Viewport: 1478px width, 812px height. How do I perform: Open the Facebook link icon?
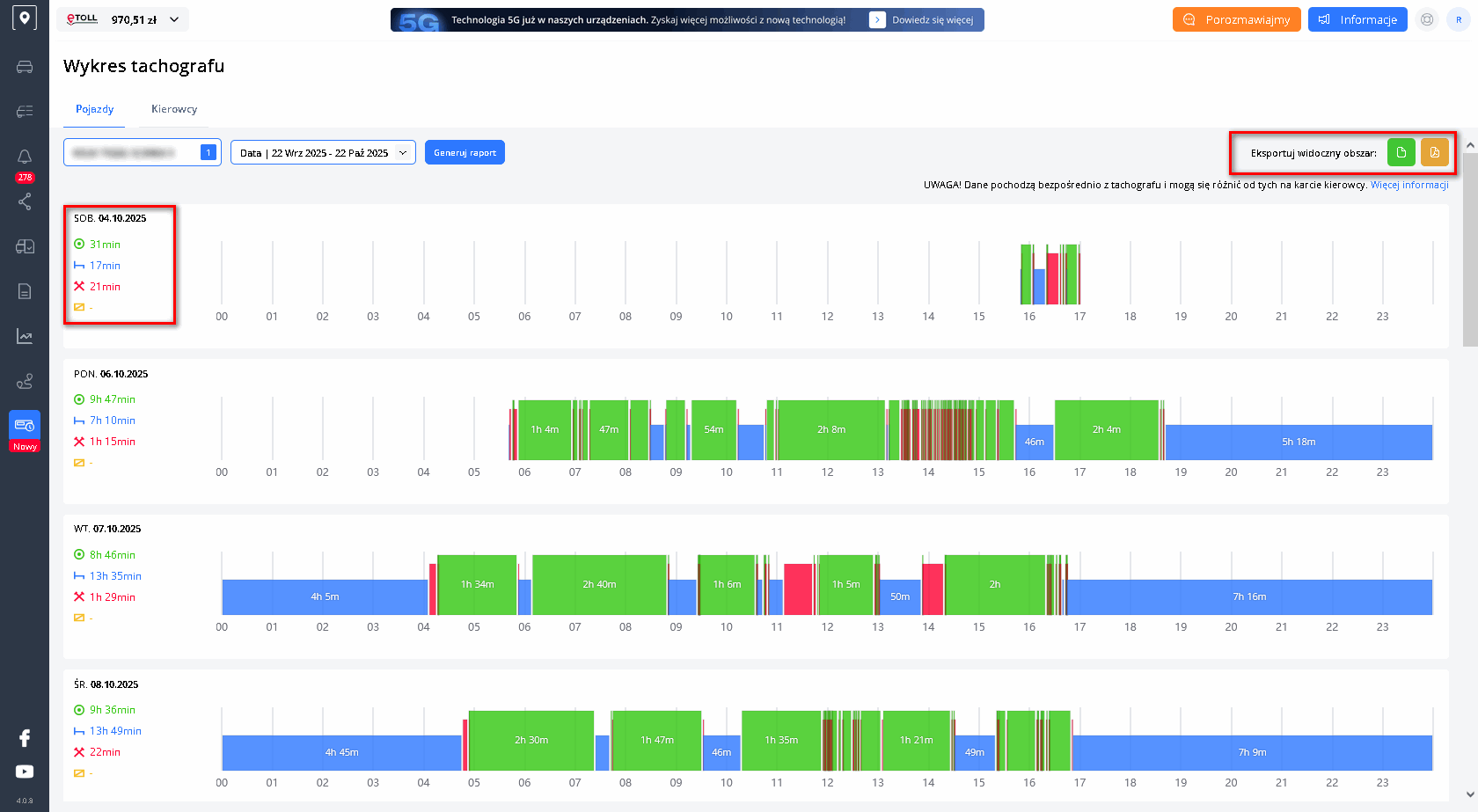click(x=25, y=738)
